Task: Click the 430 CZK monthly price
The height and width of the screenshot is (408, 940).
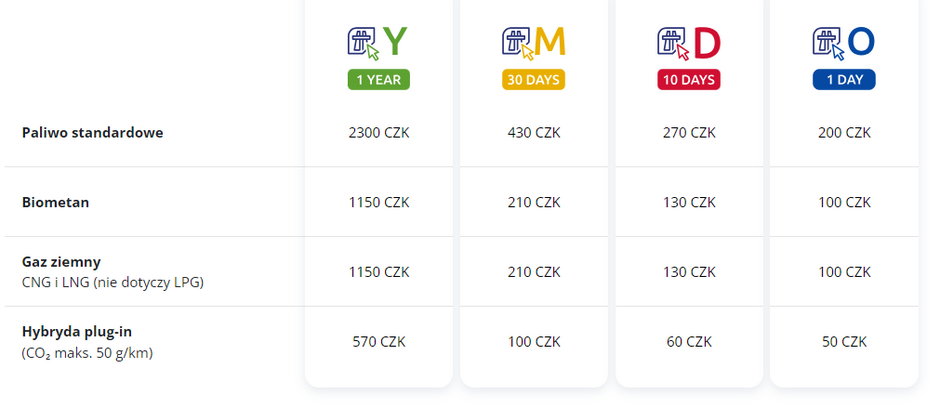Action: click(534, 132)
